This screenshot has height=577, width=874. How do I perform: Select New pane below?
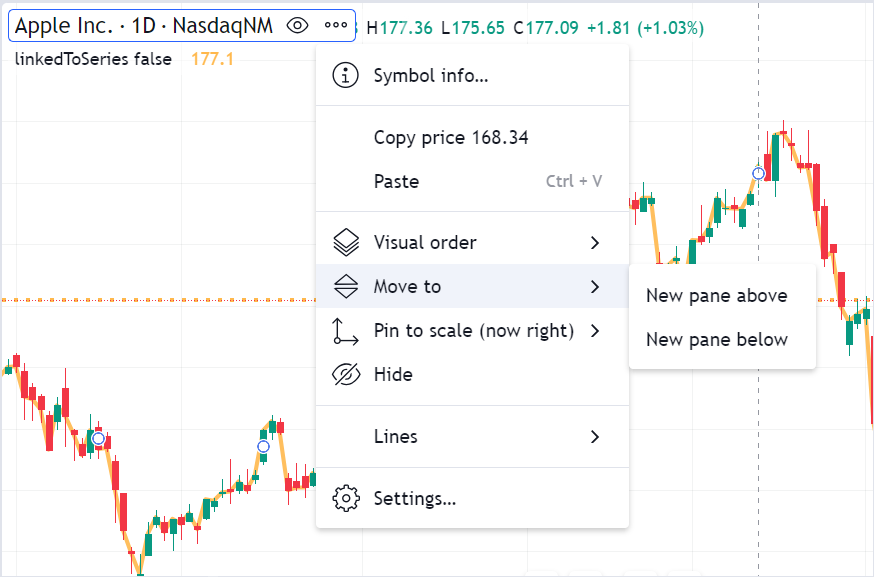click(716, 340)
